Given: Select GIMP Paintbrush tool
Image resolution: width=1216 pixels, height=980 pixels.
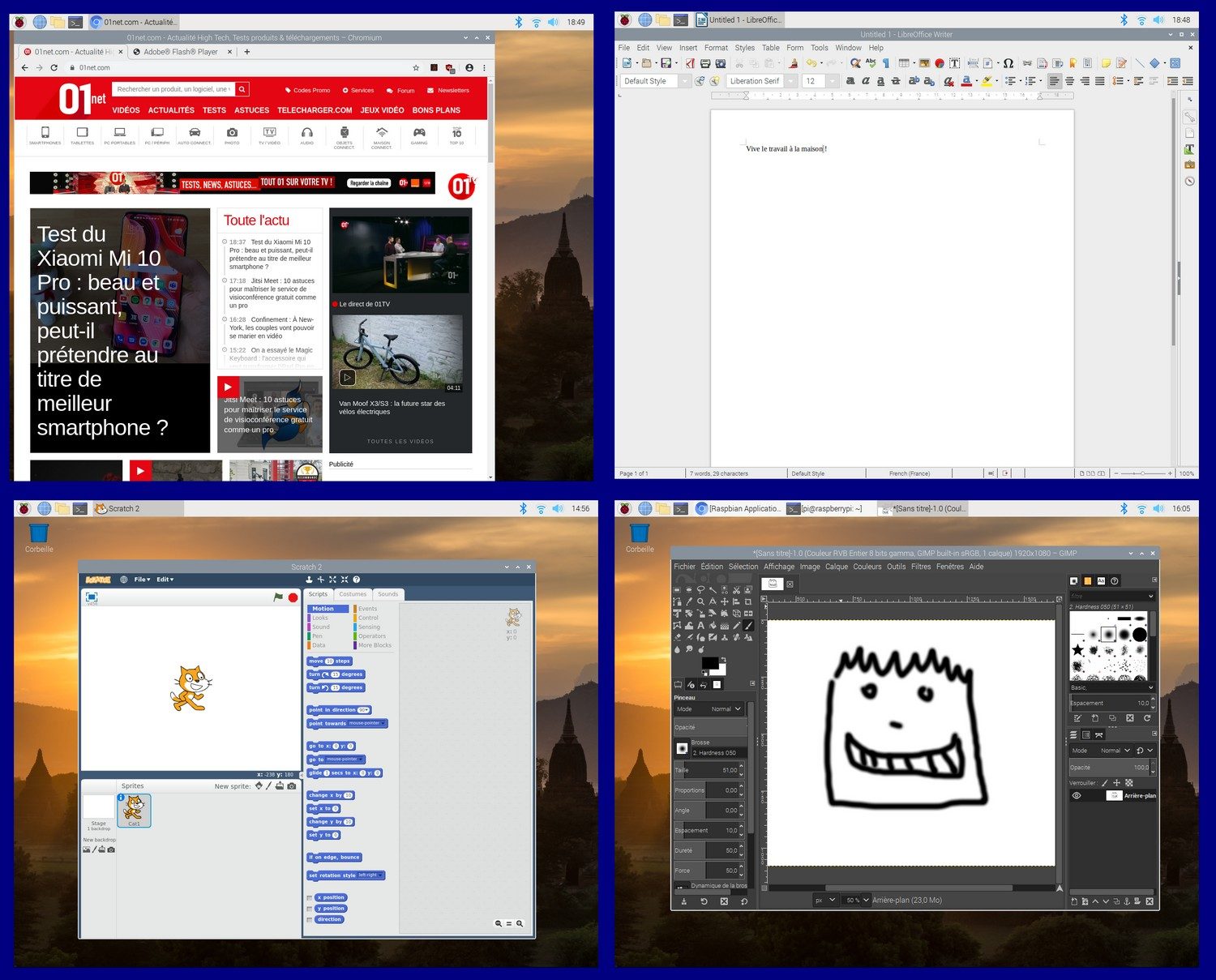Looking at the screenshot, I should pos(748,625).
